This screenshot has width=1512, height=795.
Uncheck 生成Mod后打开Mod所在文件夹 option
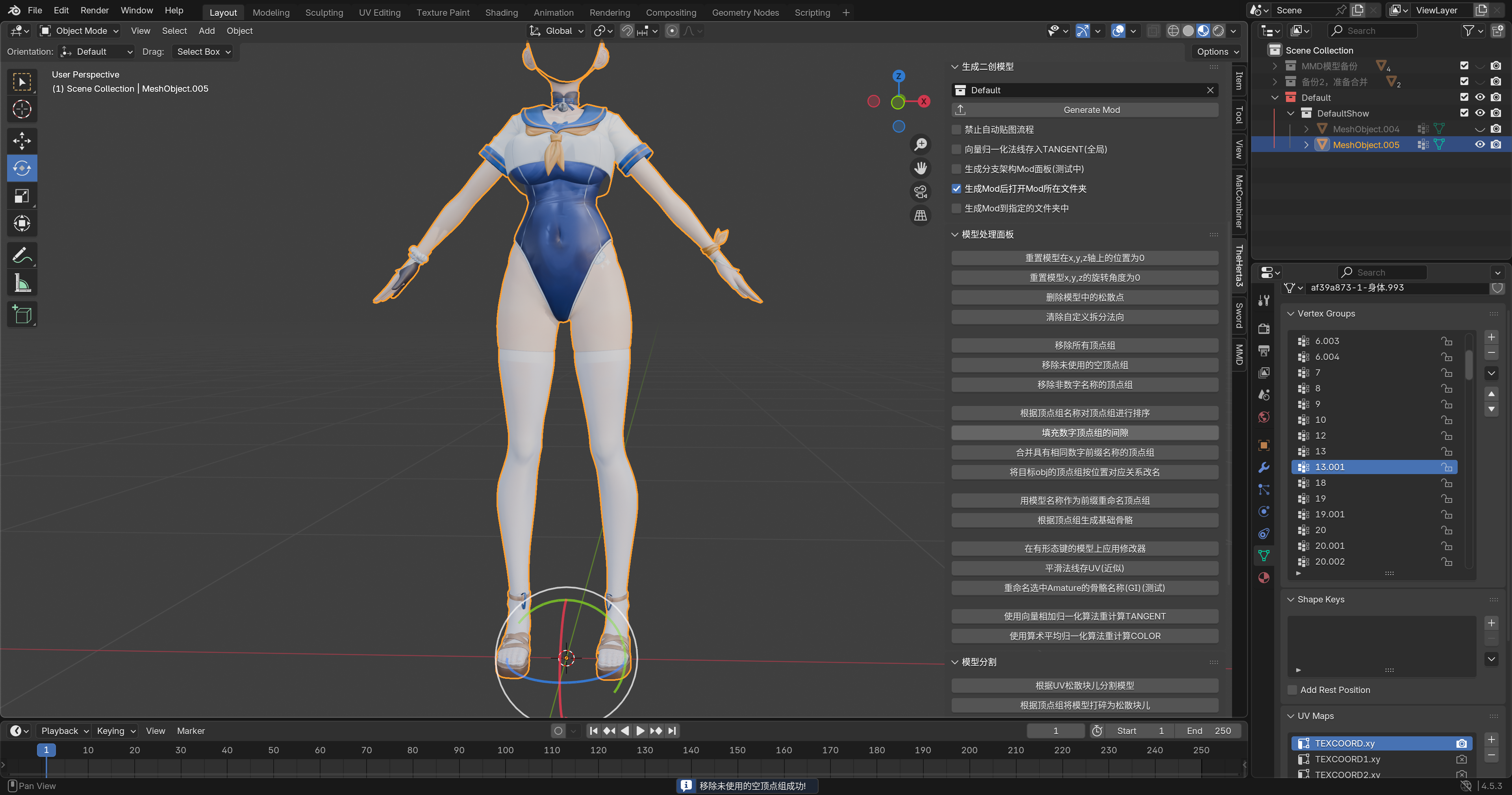point(957,189)
